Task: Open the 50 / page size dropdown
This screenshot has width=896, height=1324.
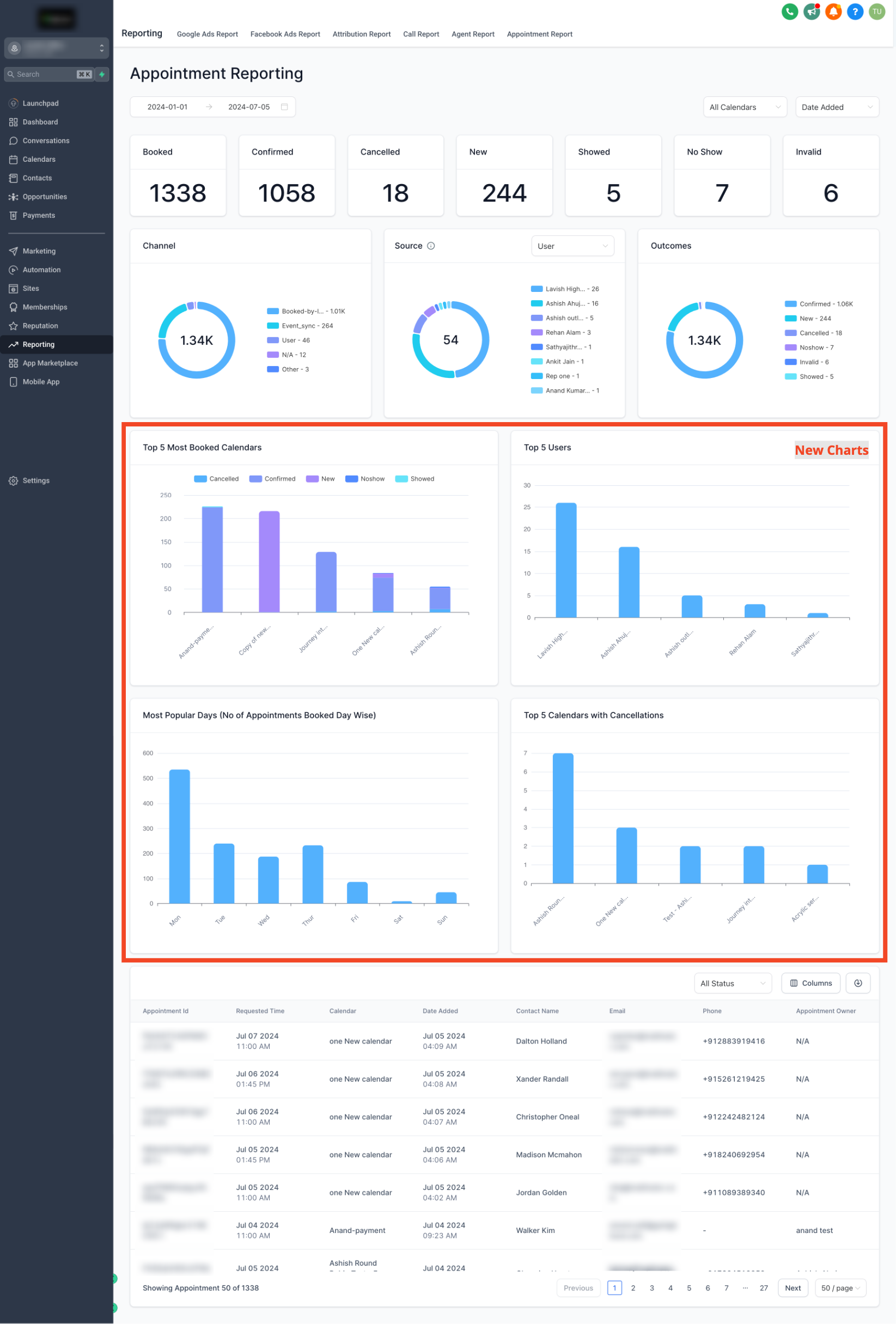Action: pyautogui.click(x=840, y=1288)
